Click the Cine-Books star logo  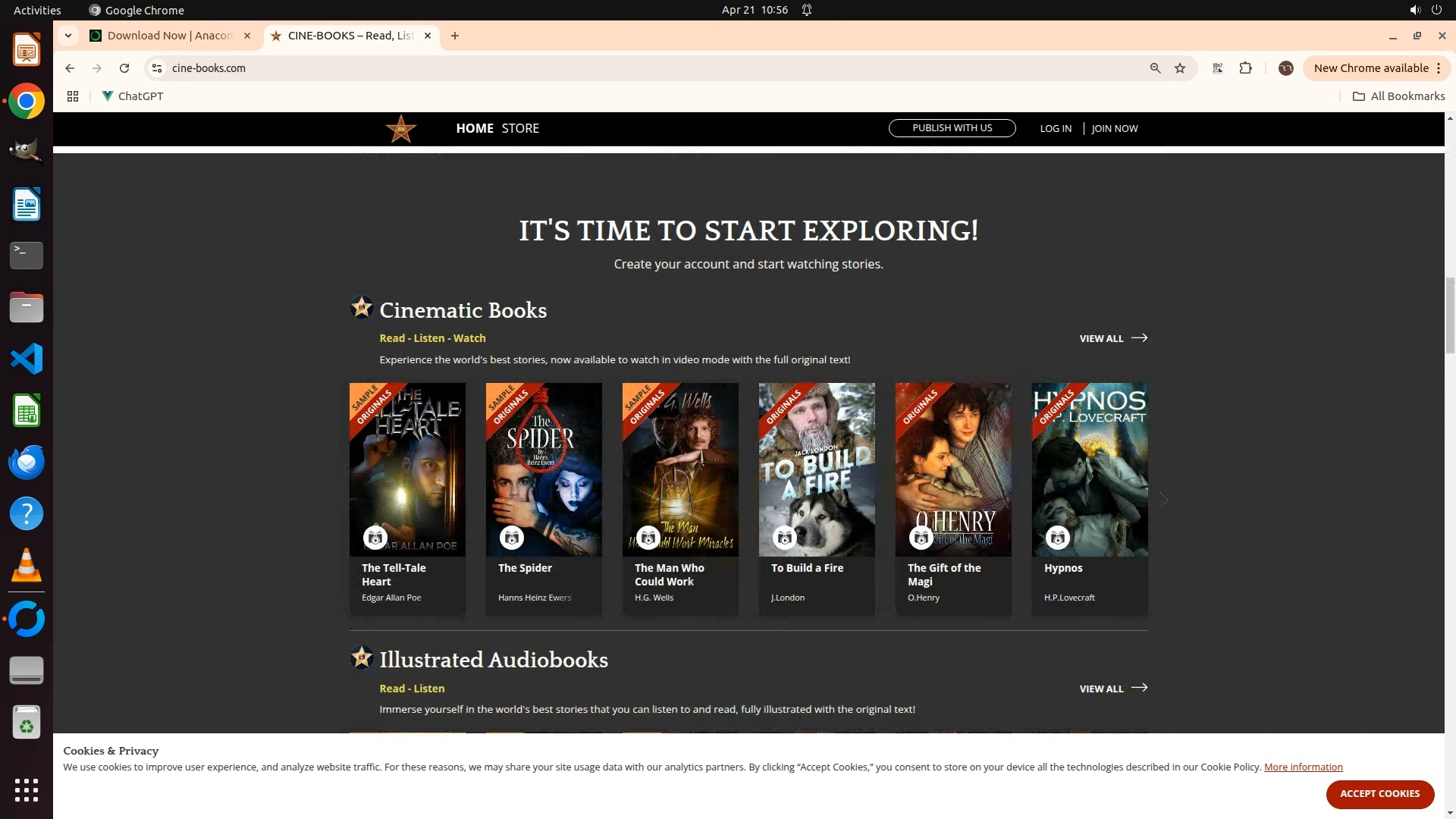400,129
